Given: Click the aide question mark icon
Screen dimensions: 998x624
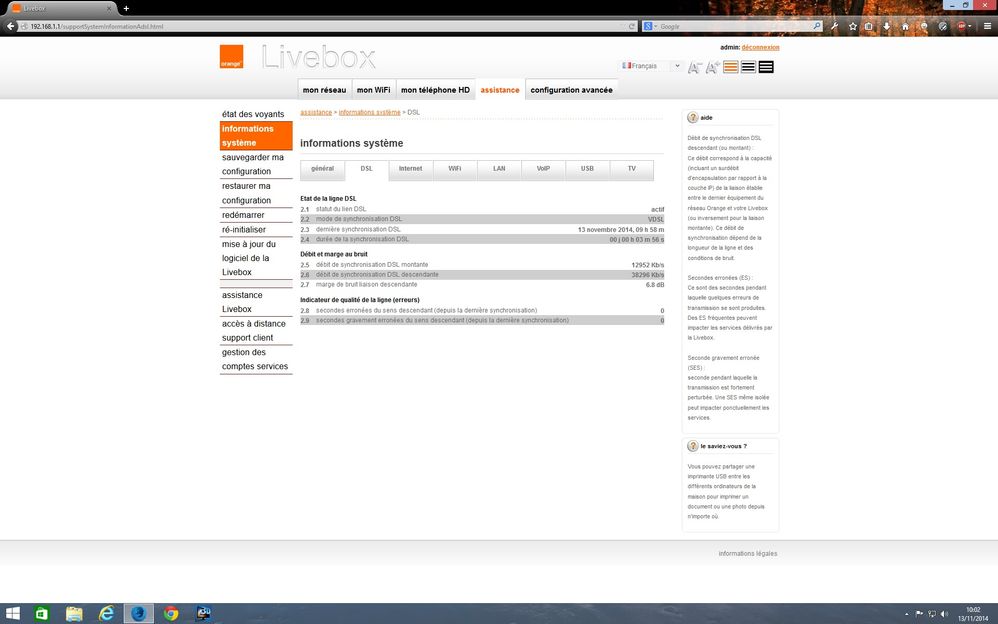Looking at the screenshot, I should pos(692,118).
